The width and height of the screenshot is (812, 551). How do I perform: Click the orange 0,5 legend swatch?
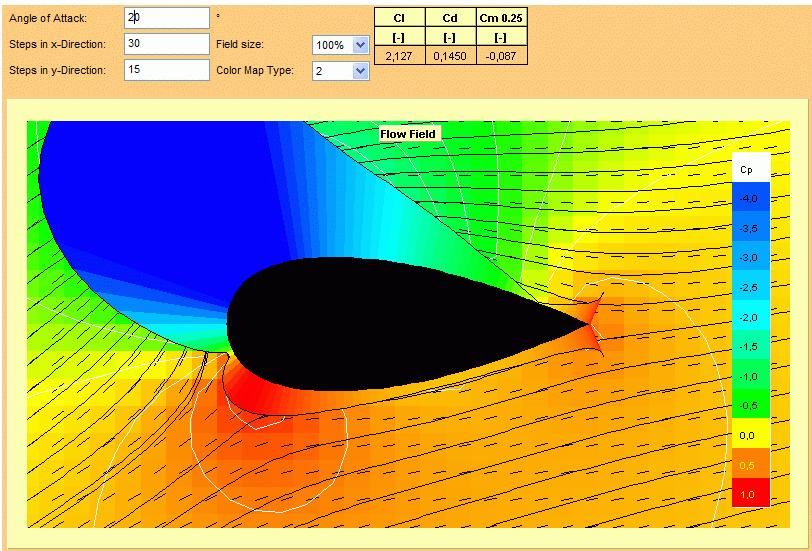coord(749,465)
